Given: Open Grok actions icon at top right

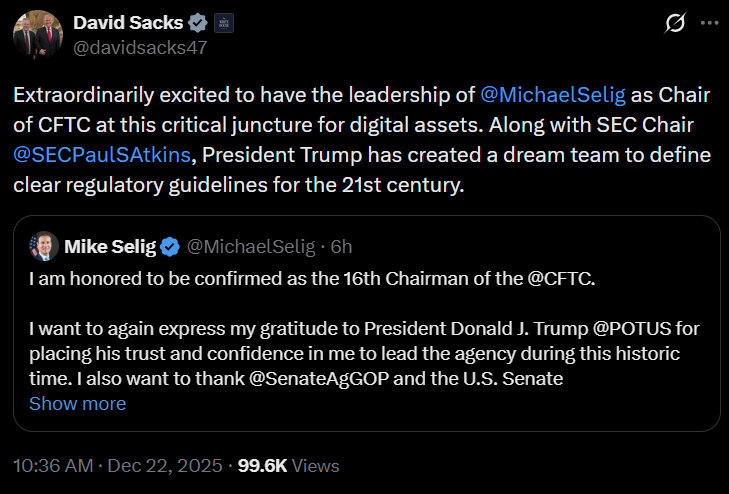Looking at the screenshot, I should 675,22.
